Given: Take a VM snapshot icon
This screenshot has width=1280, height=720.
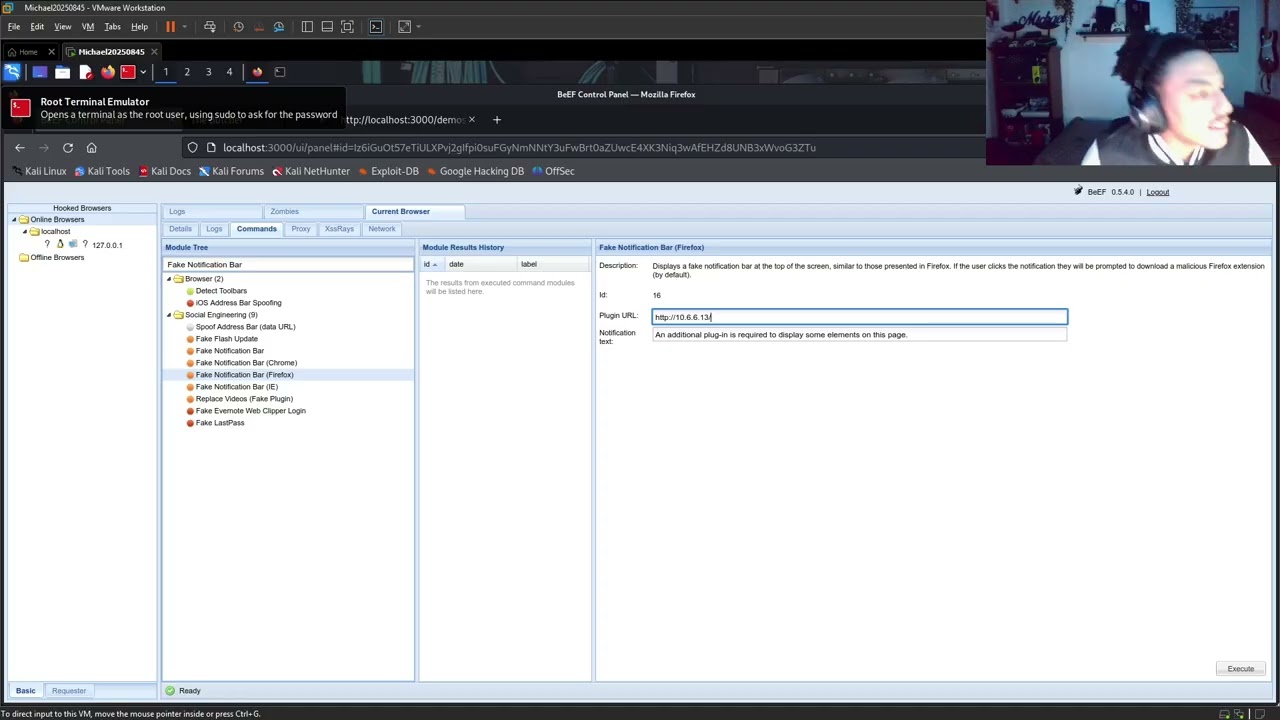Looking at the screenshot, I should pyautogui.click(x=238, y=27).
